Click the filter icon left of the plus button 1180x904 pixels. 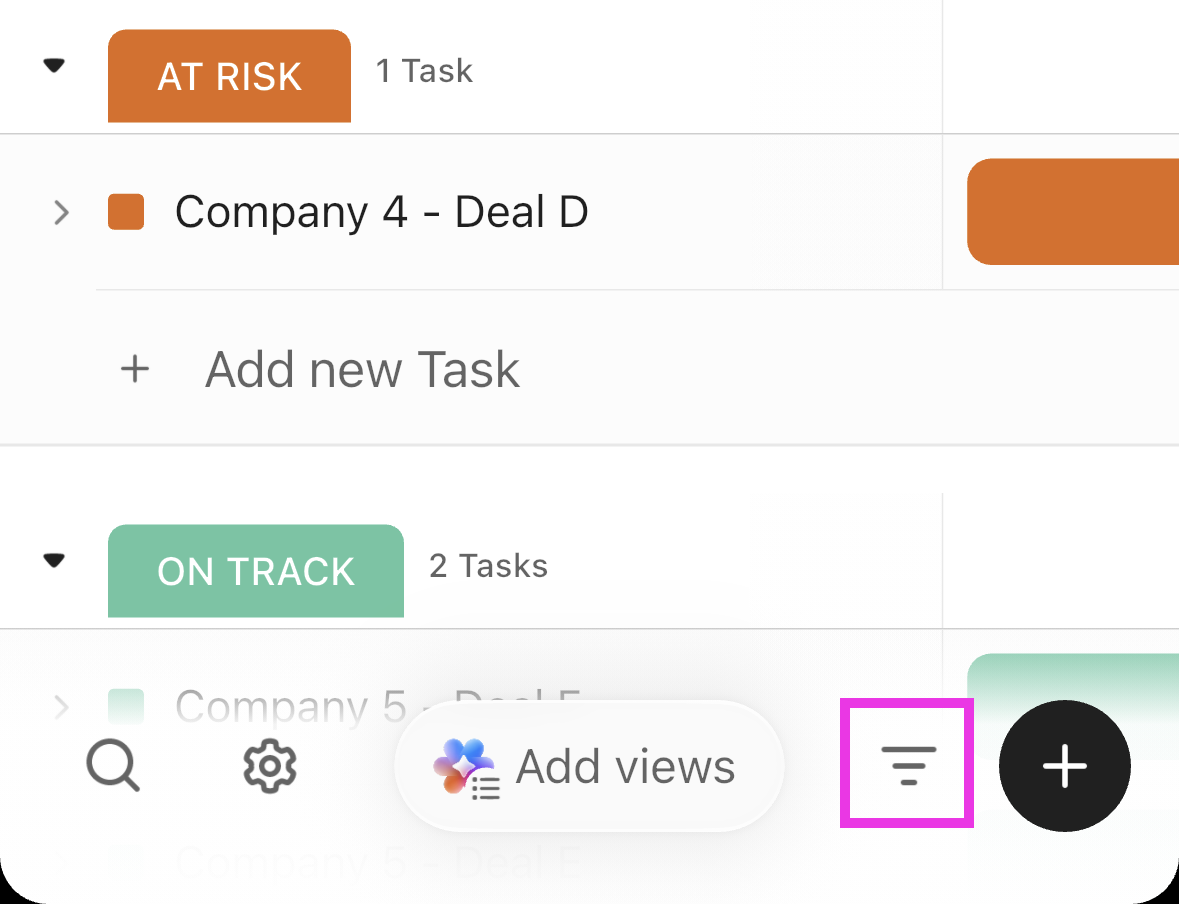pyautogui.click(x=906, y=763)
